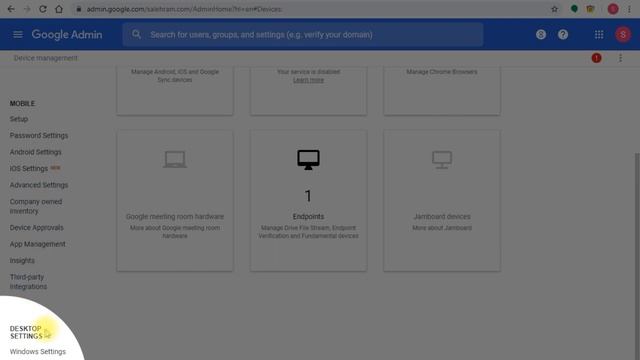Open Windows Settings under Desktop Settings
640x360 pixels.
(x=38, y=352)
